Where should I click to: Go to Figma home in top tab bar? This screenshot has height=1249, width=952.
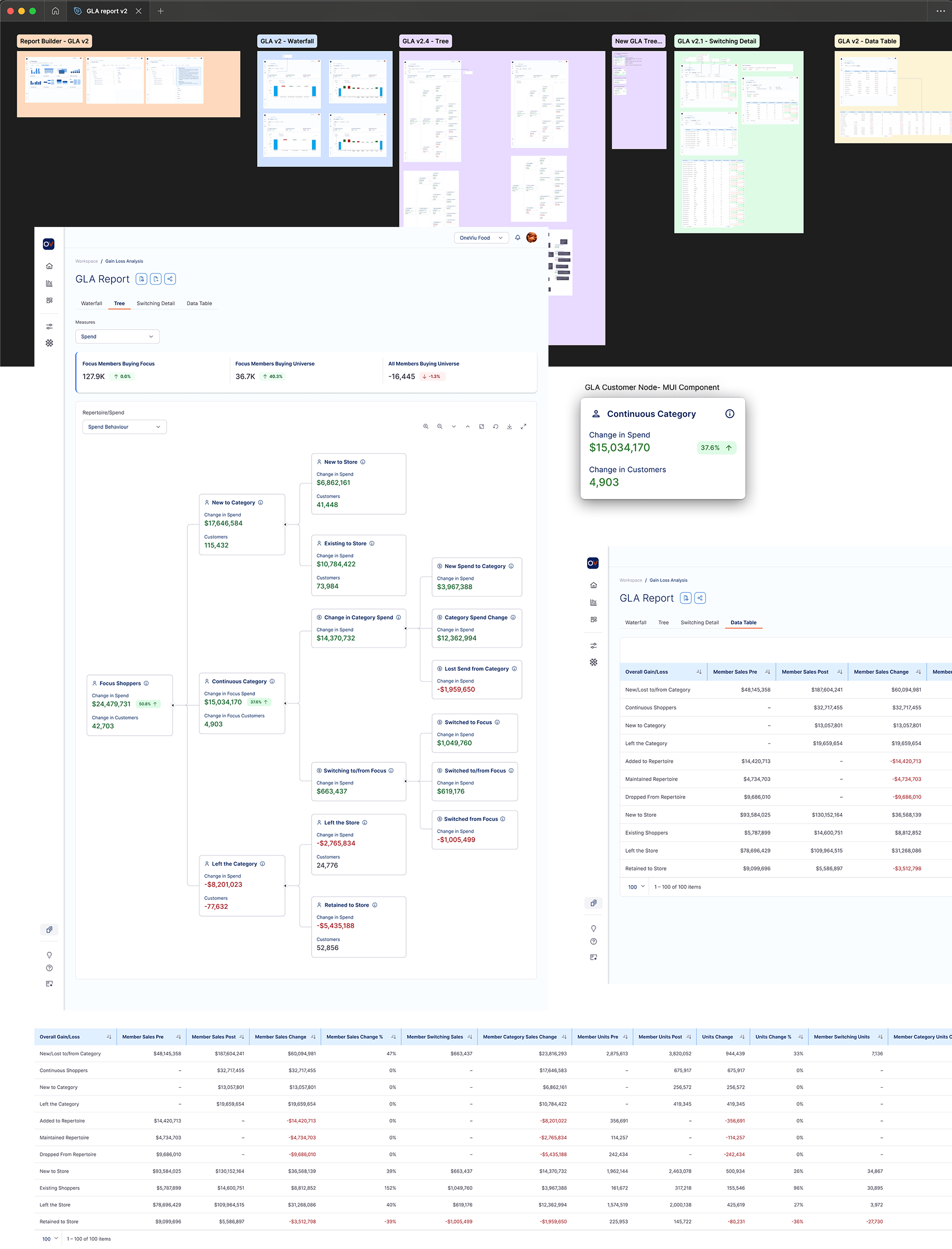click(x=56, y=11)
